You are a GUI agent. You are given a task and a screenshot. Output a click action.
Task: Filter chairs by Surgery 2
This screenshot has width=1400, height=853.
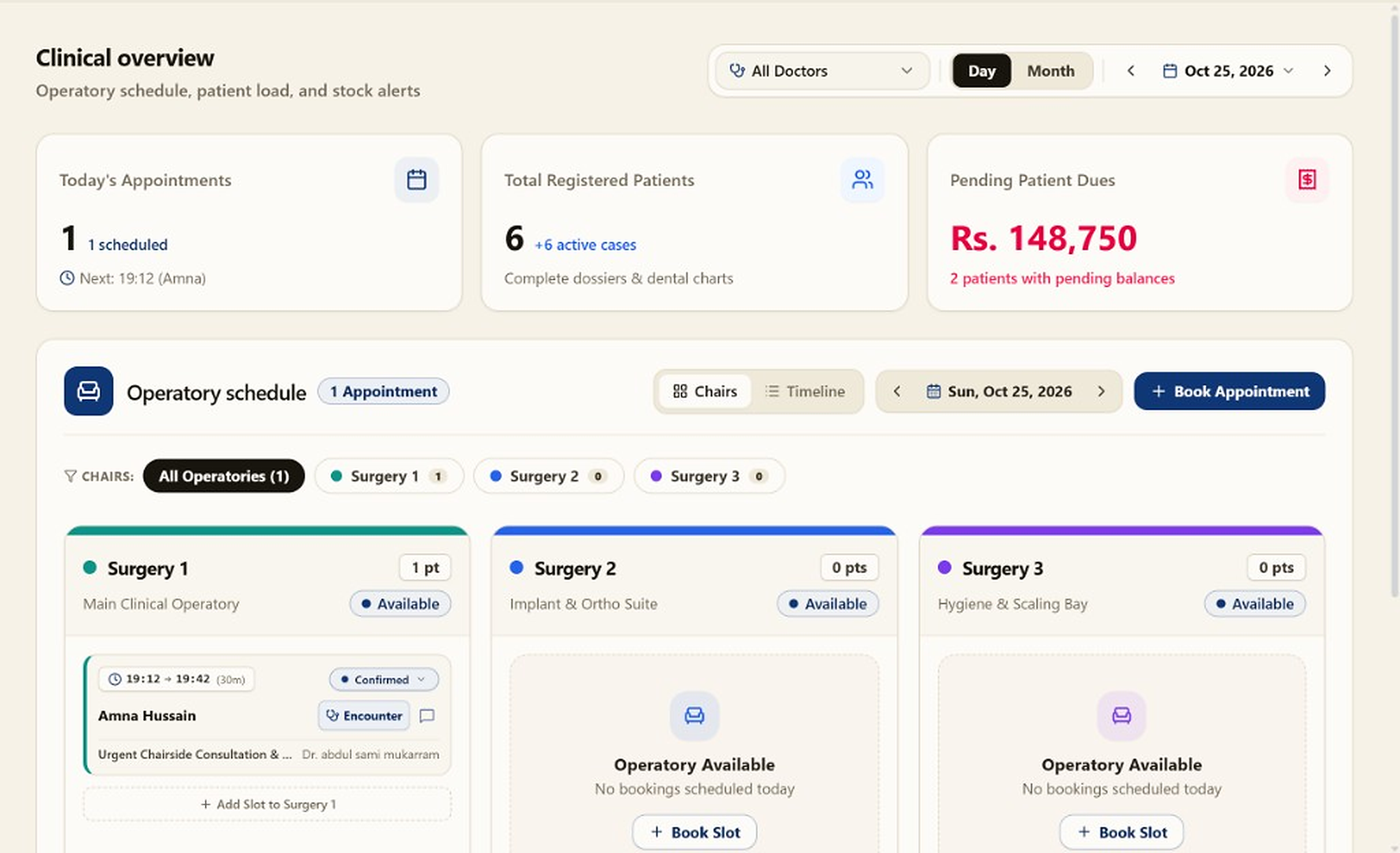(x=548, y=476)
